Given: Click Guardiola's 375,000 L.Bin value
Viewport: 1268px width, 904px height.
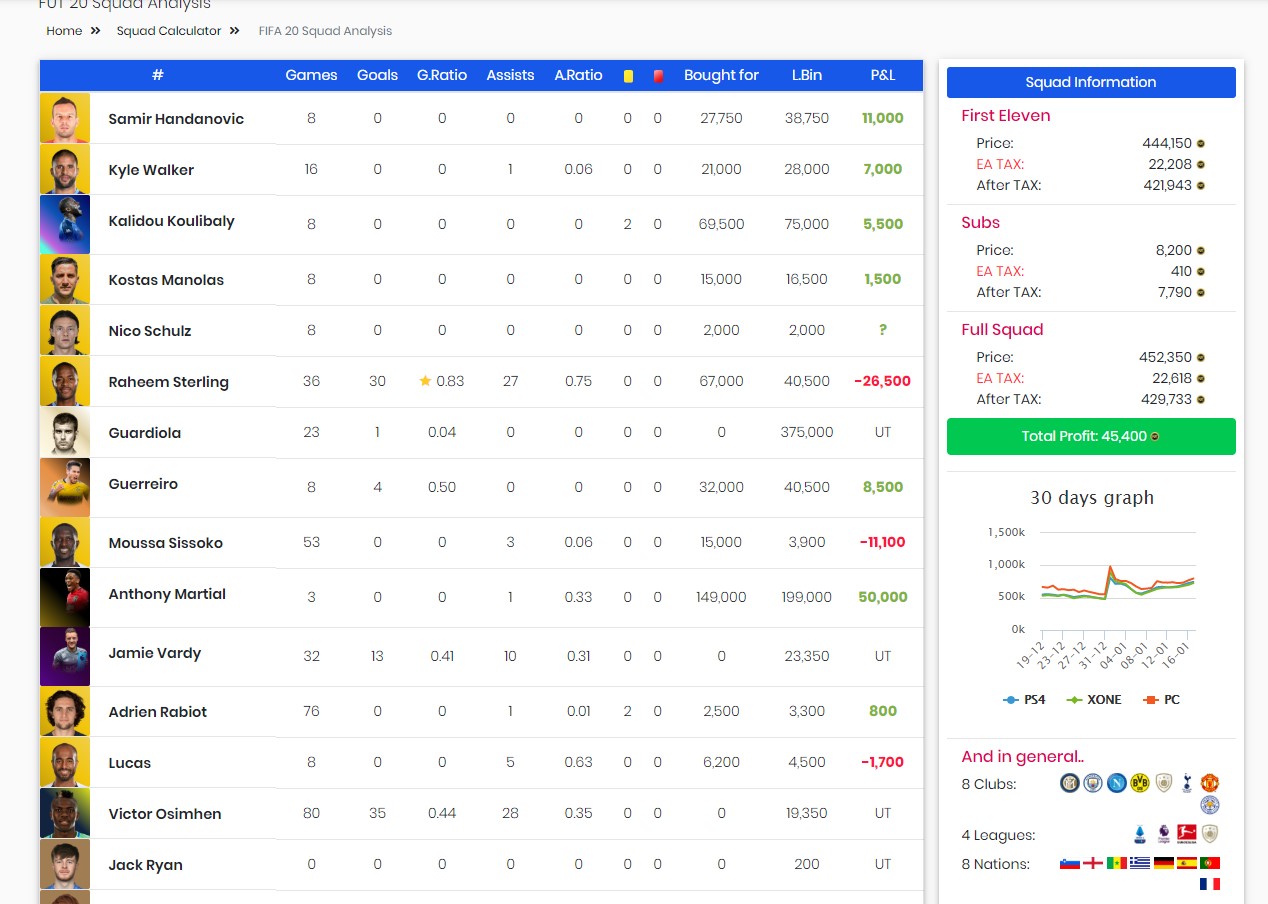Looking at the screenshot, I should click(807, 432).
